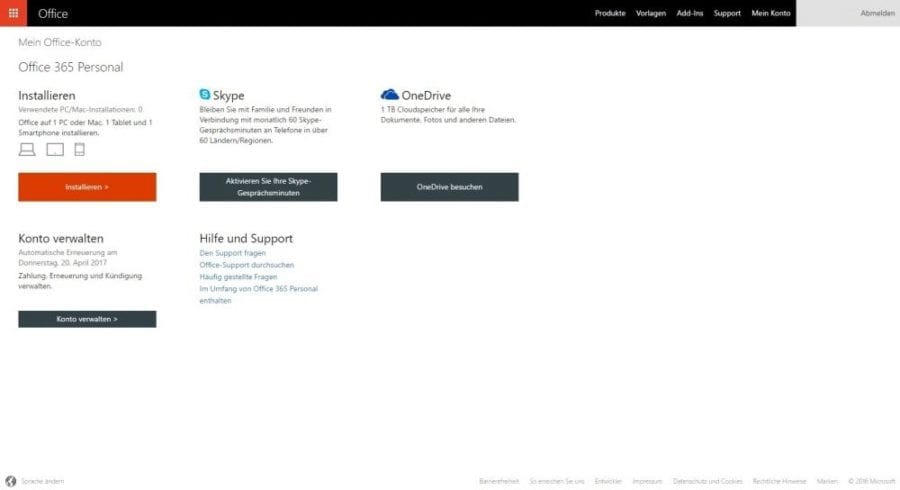Image resolution: width=900 pixels, height=490 pixels.
Task: Open Office-Support durchsuchen link
Action: pyautogui.click(x=247, y=265)
